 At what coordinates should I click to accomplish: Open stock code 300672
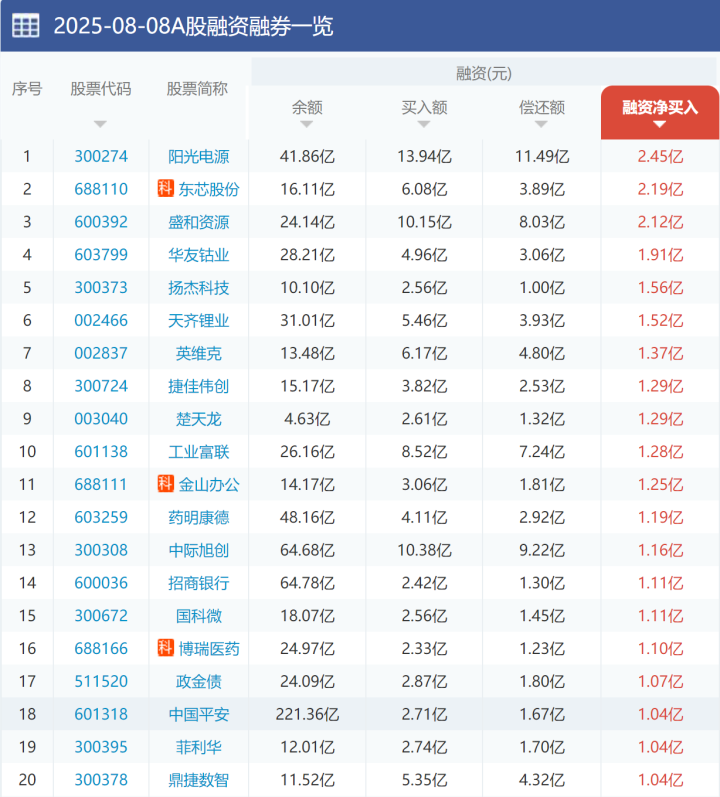(101, 616)
